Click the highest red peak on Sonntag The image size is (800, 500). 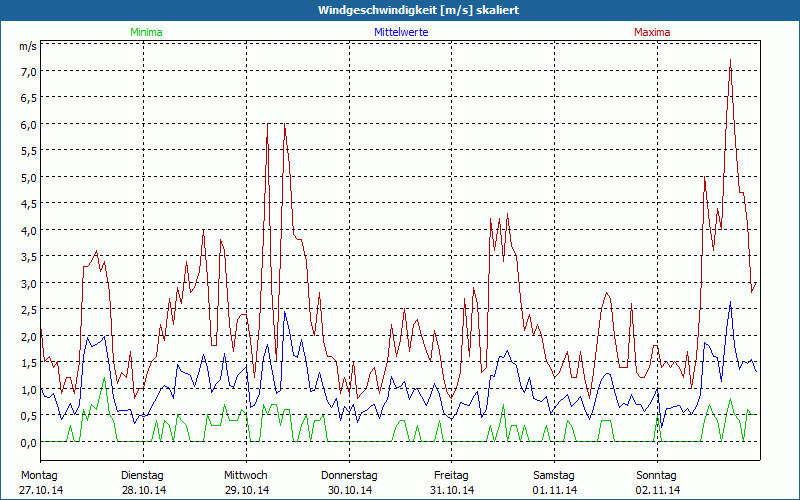(x=731, y=60)
